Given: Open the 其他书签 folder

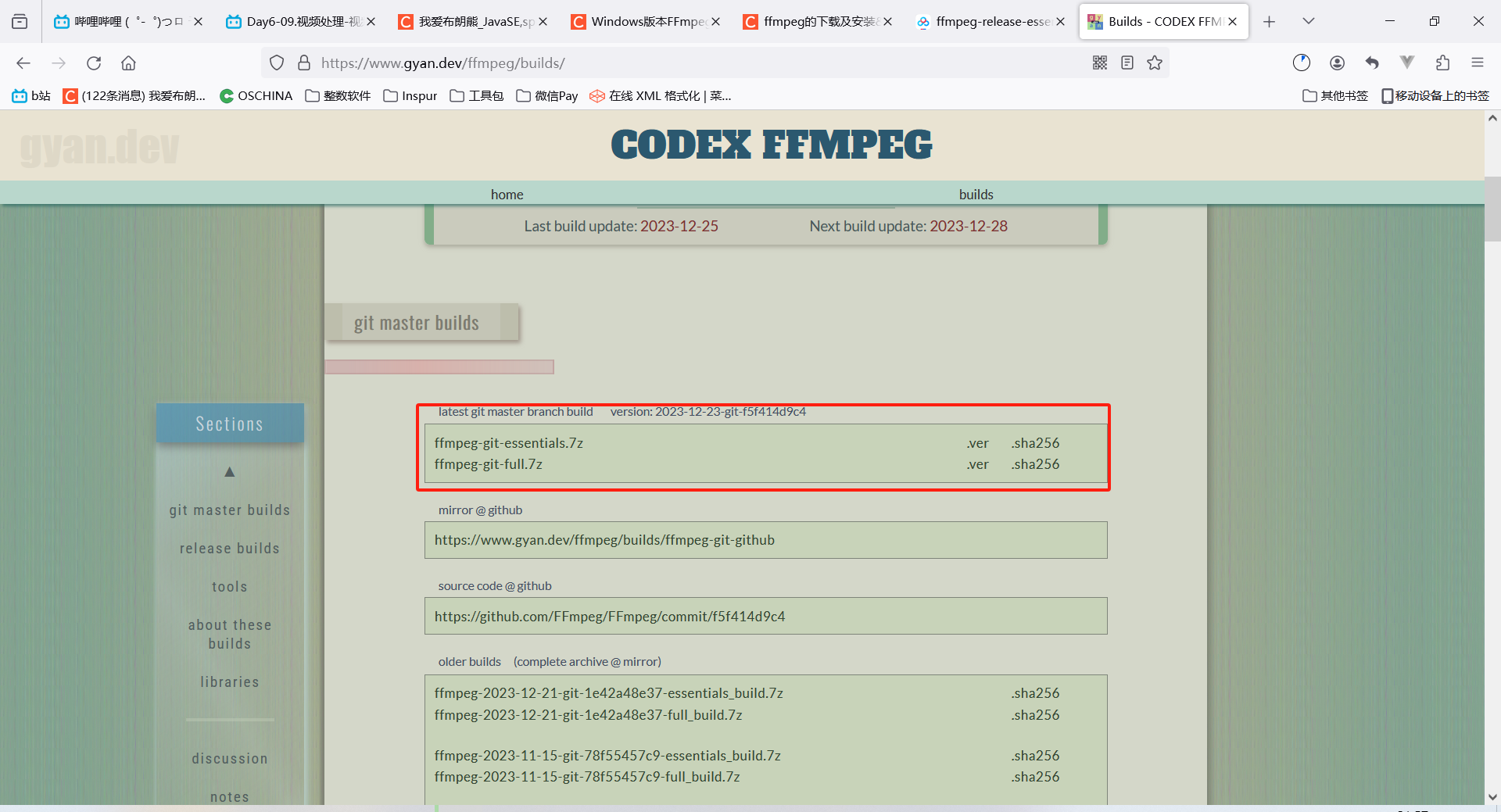Looking at the screenshot, I should point(1335,96).
